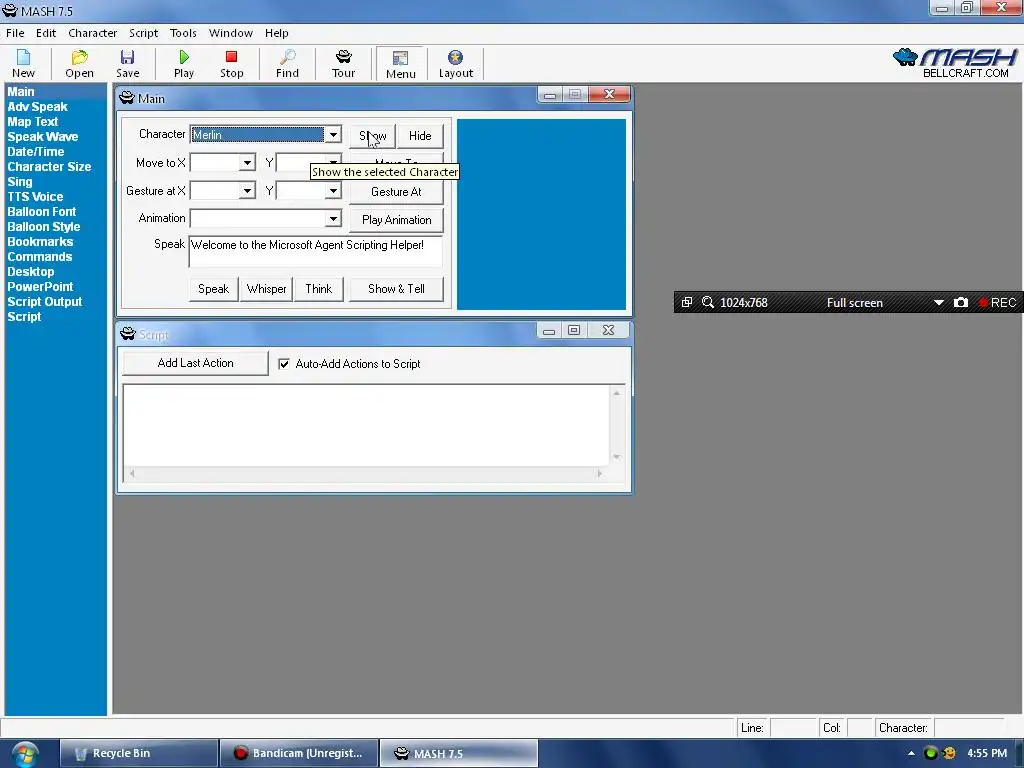Click the Add Last Action button
The width and height of the screenshot is (1024, 768).
[195, 363]
